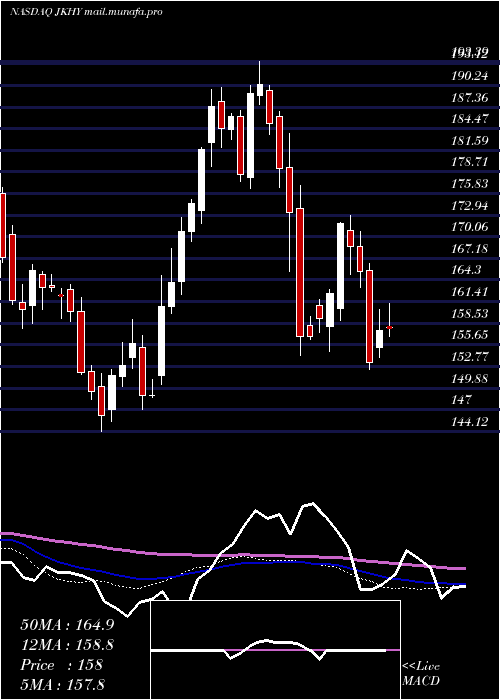Click the 187.36 price axis label
The image size is (500, 700).
click(470, 98)
